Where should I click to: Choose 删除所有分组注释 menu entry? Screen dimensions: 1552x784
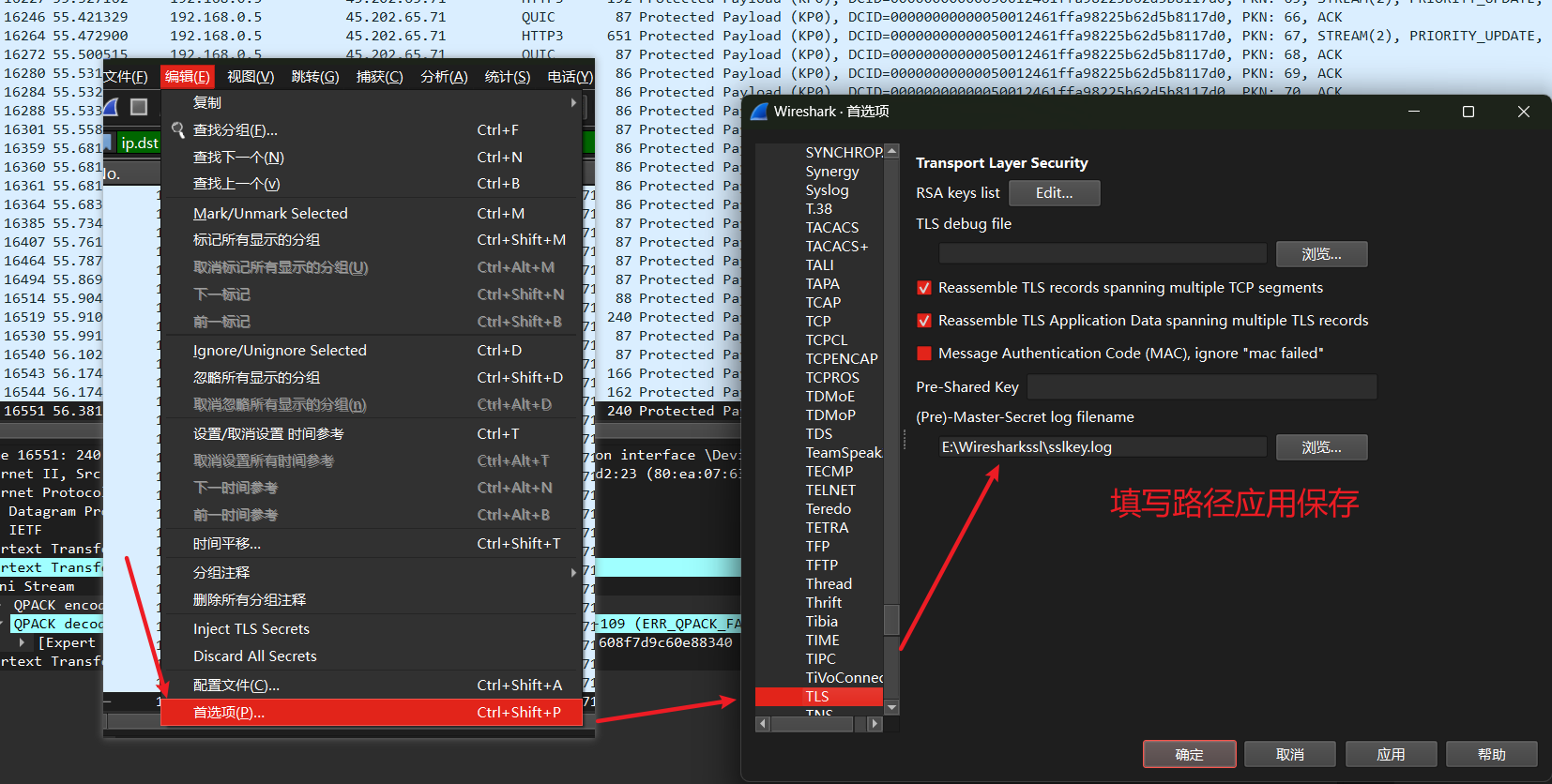pyautogui.click(x=372, y=600)
